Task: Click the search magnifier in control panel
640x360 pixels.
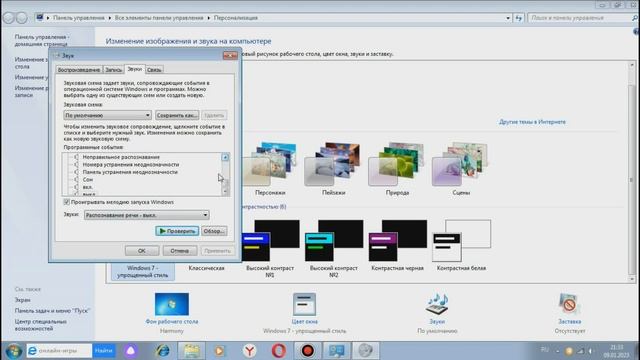Action: point(635,18)
